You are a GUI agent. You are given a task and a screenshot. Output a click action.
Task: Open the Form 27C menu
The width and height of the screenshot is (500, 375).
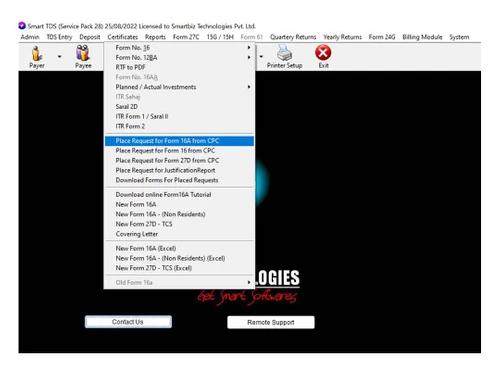[x=186, y=37]
